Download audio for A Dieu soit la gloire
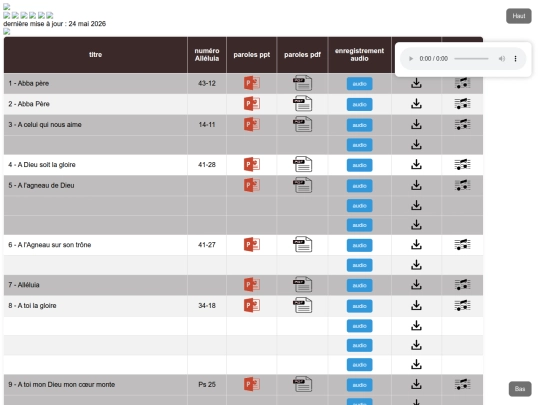 click(416, 164)
